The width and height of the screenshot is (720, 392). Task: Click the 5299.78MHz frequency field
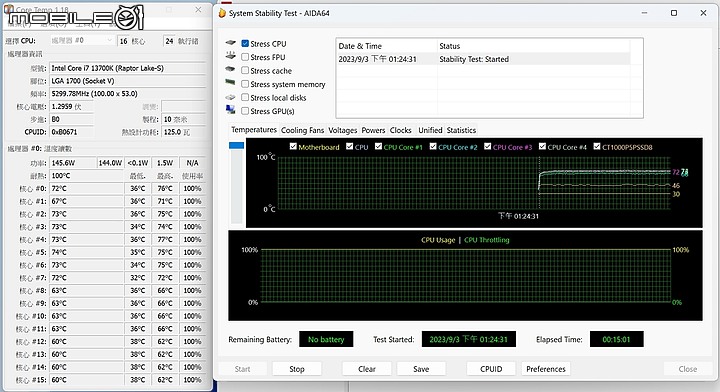click(x=127, y=94)
